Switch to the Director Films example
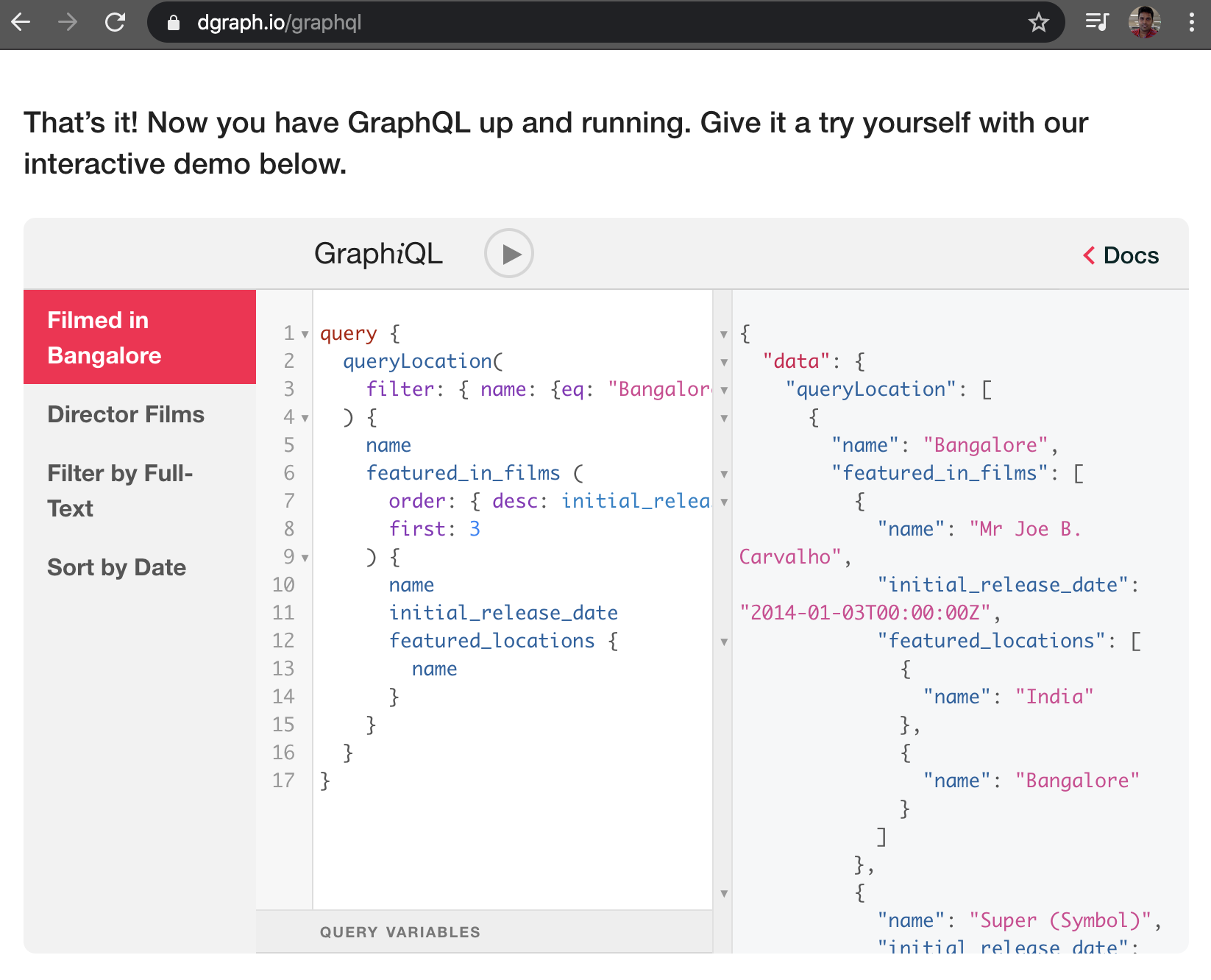The height and width of the screenshot is (980, 1211). tap(126, 414)
